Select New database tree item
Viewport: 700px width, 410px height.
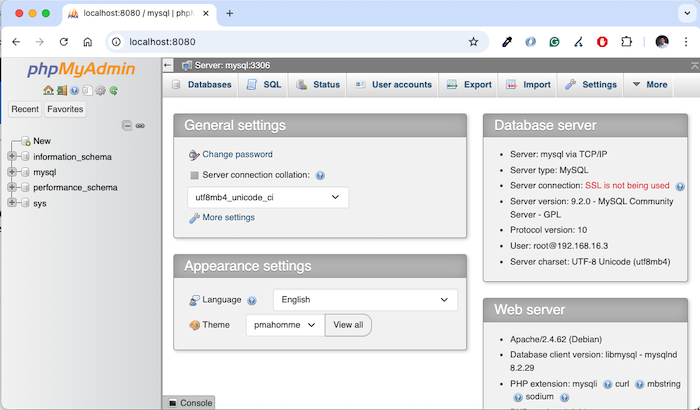(42, 141)
